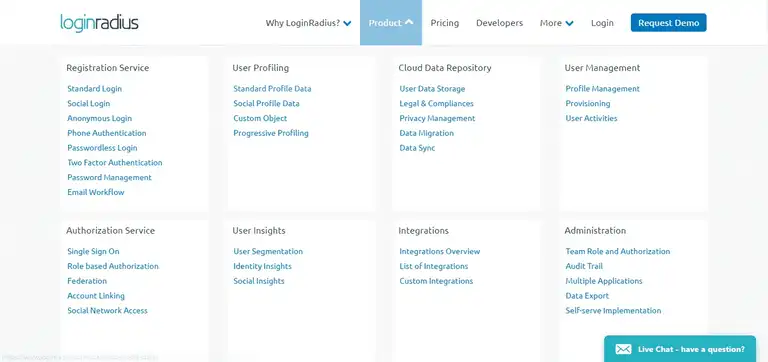768x362 pixels.
Task: Open the Pricing page
Action: 445,23
